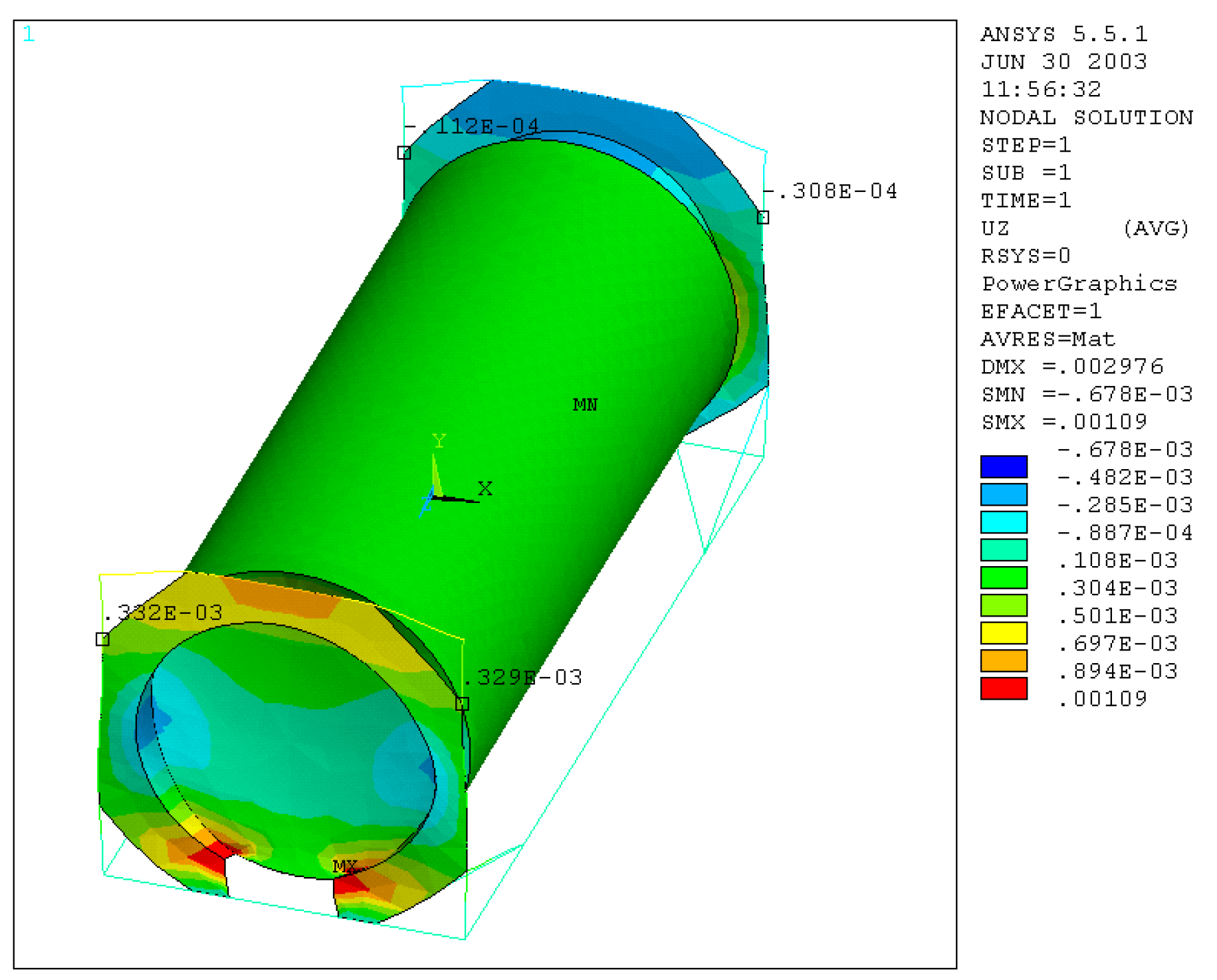Click the Y axis label of triad
Image resolution: width=1217 pixels, height=980 pixels.
[x=439, y=441]
